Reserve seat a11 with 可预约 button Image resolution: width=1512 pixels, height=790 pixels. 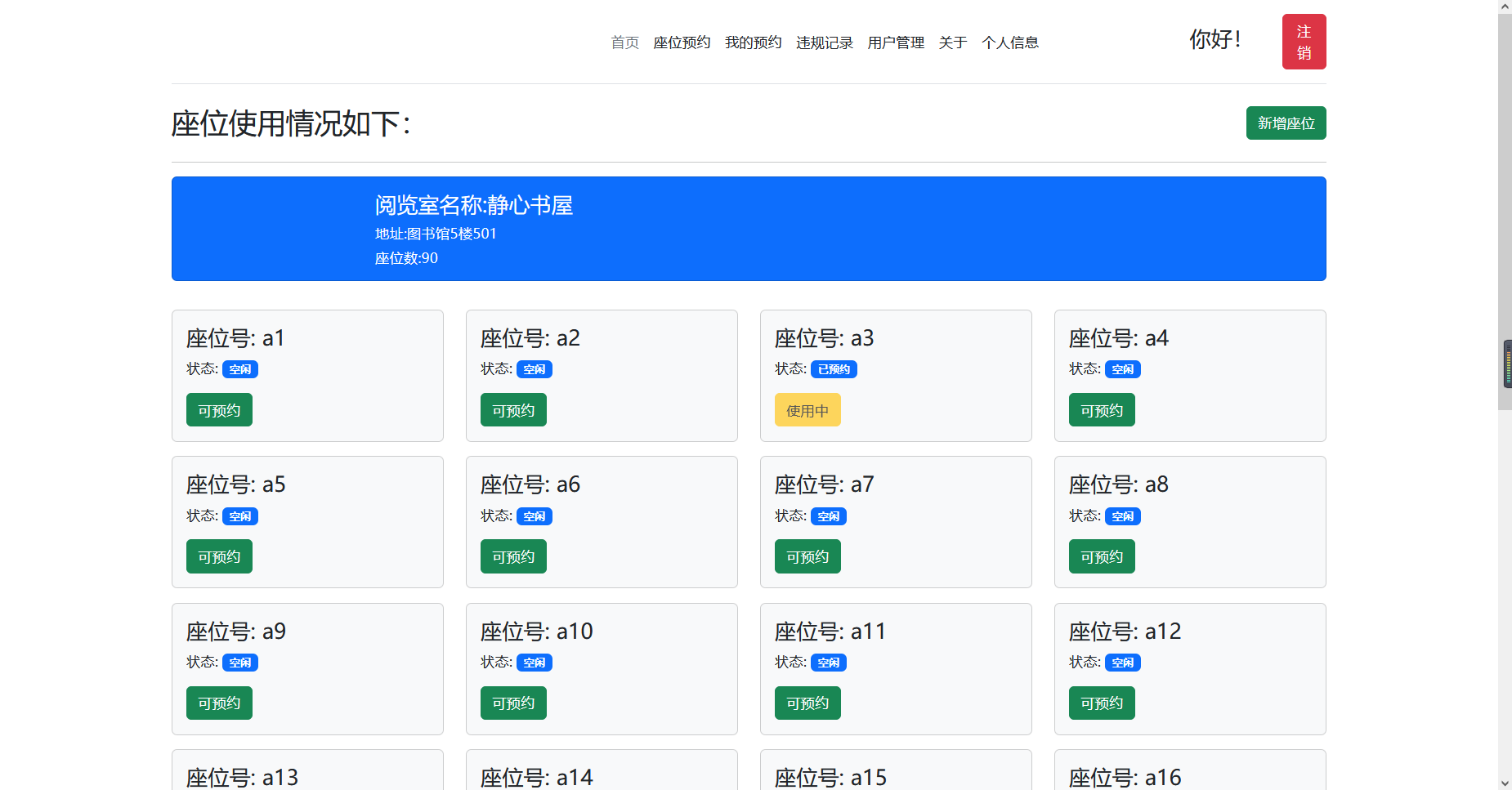(x=807, y=703)
